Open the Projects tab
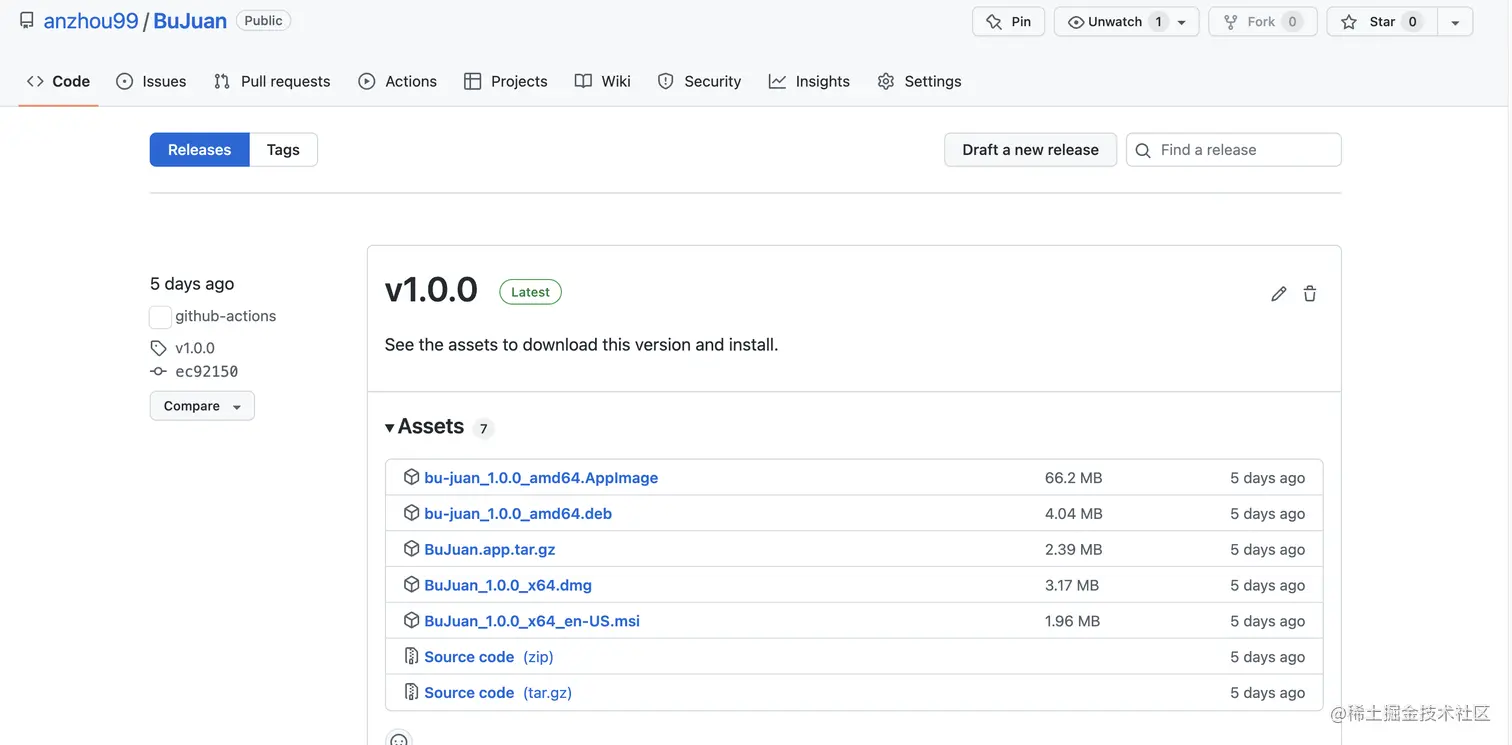 click(x=506, y=81)
